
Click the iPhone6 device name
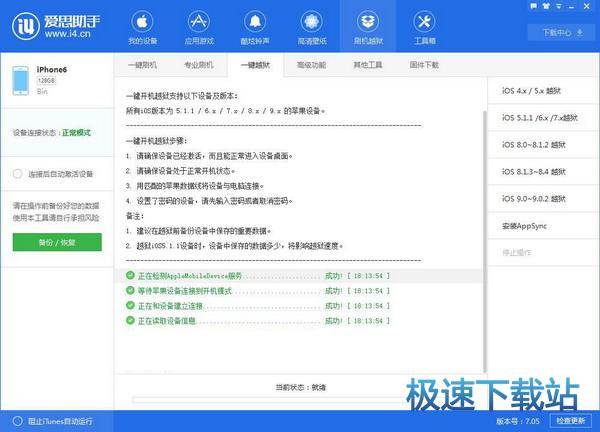pyautogui.click(x=52, y=70)
